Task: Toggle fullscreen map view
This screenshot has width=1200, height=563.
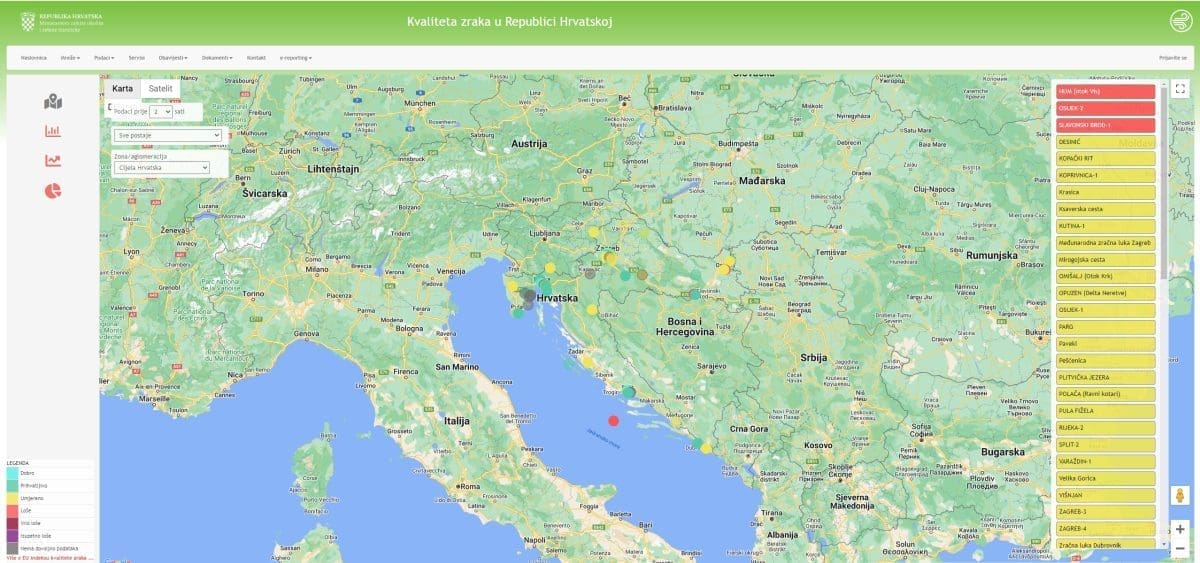Action: 1180,89
